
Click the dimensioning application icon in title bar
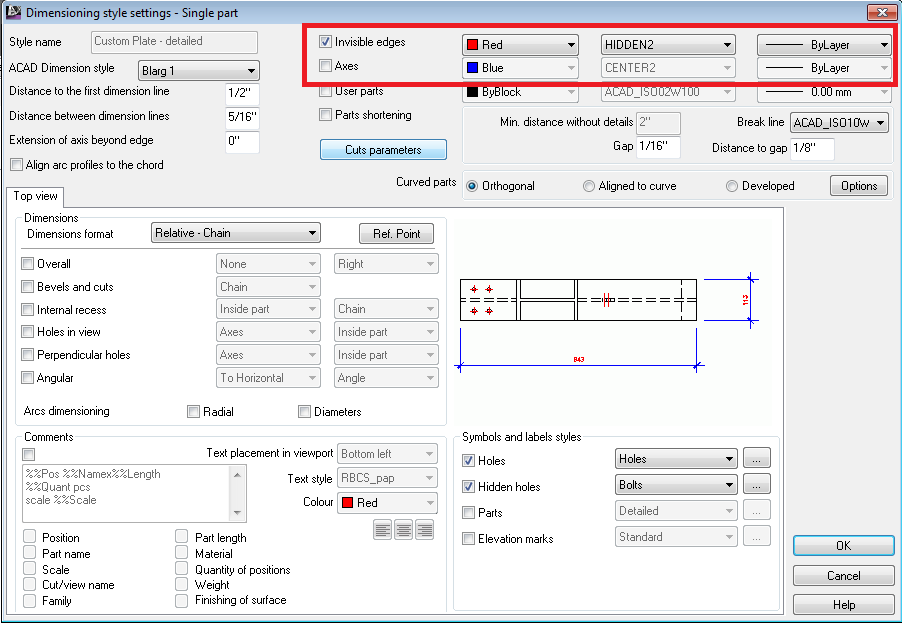(14, 12)
